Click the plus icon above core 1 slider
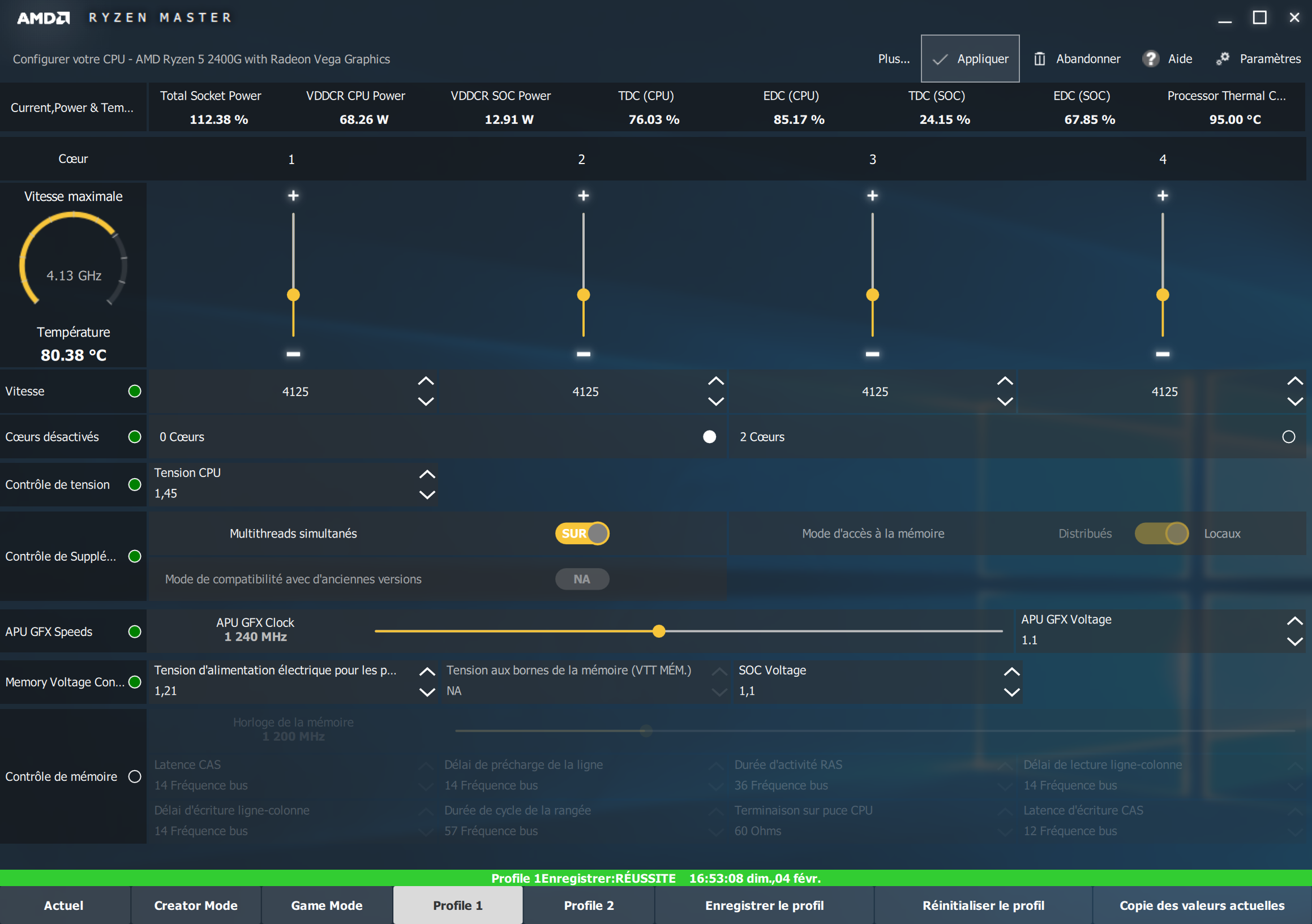The image size is (1312, 924). click(293, 196)
